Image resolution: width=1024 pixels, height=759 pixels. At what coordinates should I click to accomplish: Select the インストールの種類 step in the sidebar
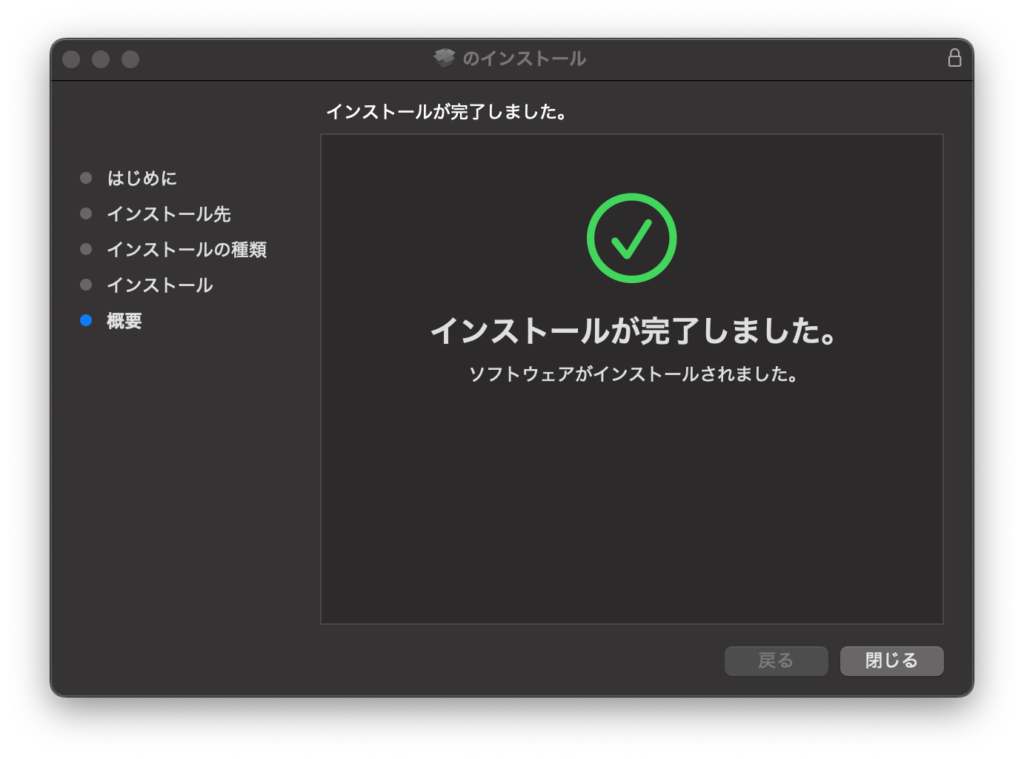186,249
